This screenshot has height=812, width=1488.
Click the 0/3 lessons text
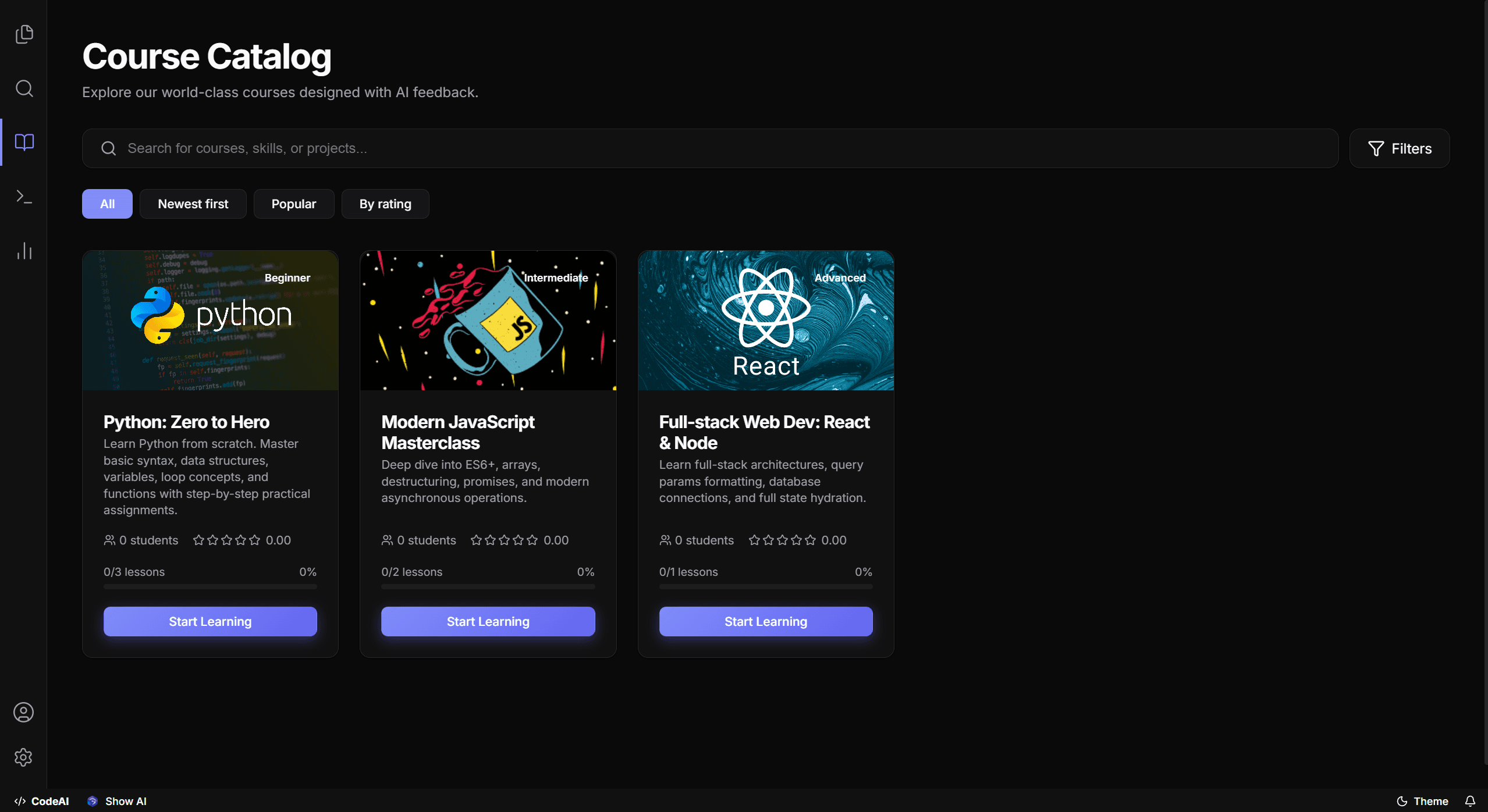tap(134, 572)
